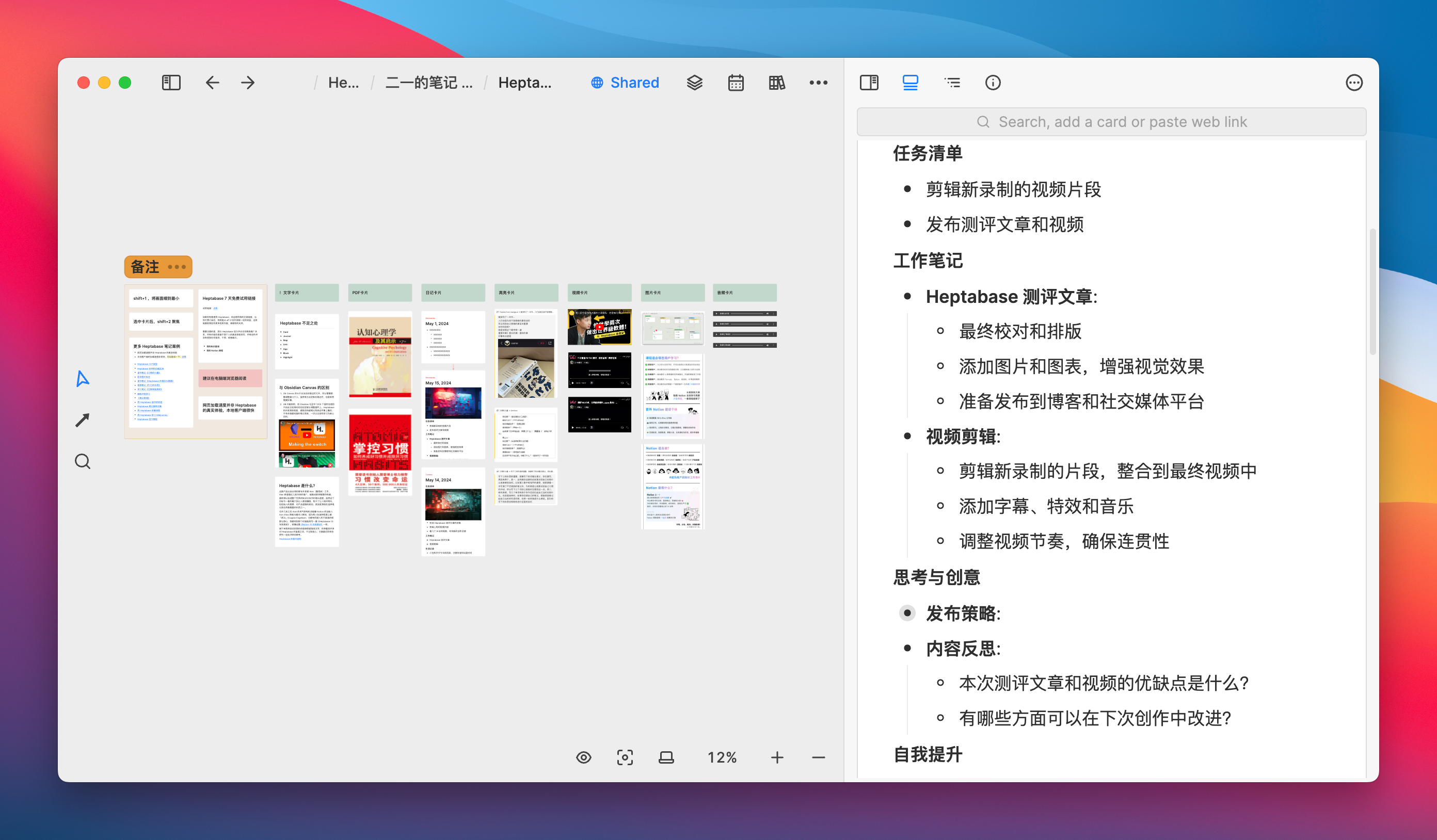The width and height of the screenshot is (1437, 840).
Task: Open the card library bookshelf icon
Action: click(x=777, y=83)
